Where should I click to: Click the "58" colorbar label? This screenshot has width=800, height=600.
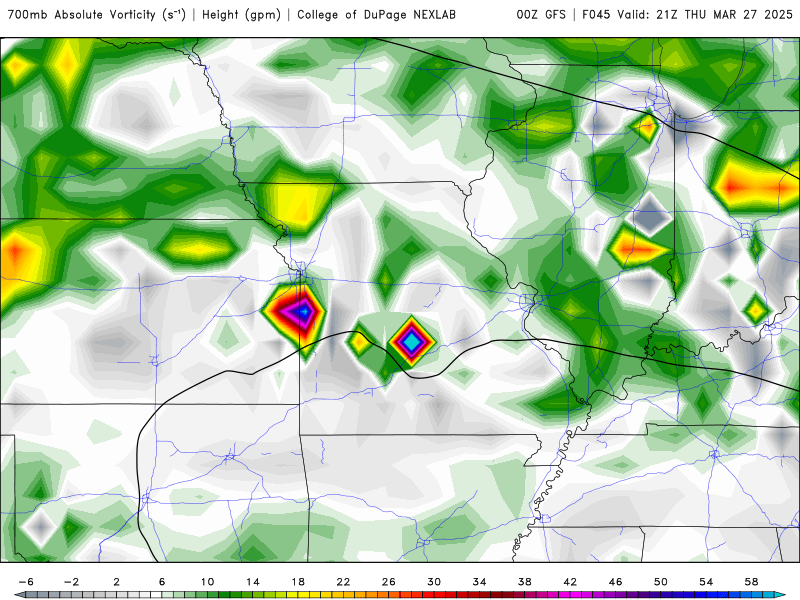point(752,582)
